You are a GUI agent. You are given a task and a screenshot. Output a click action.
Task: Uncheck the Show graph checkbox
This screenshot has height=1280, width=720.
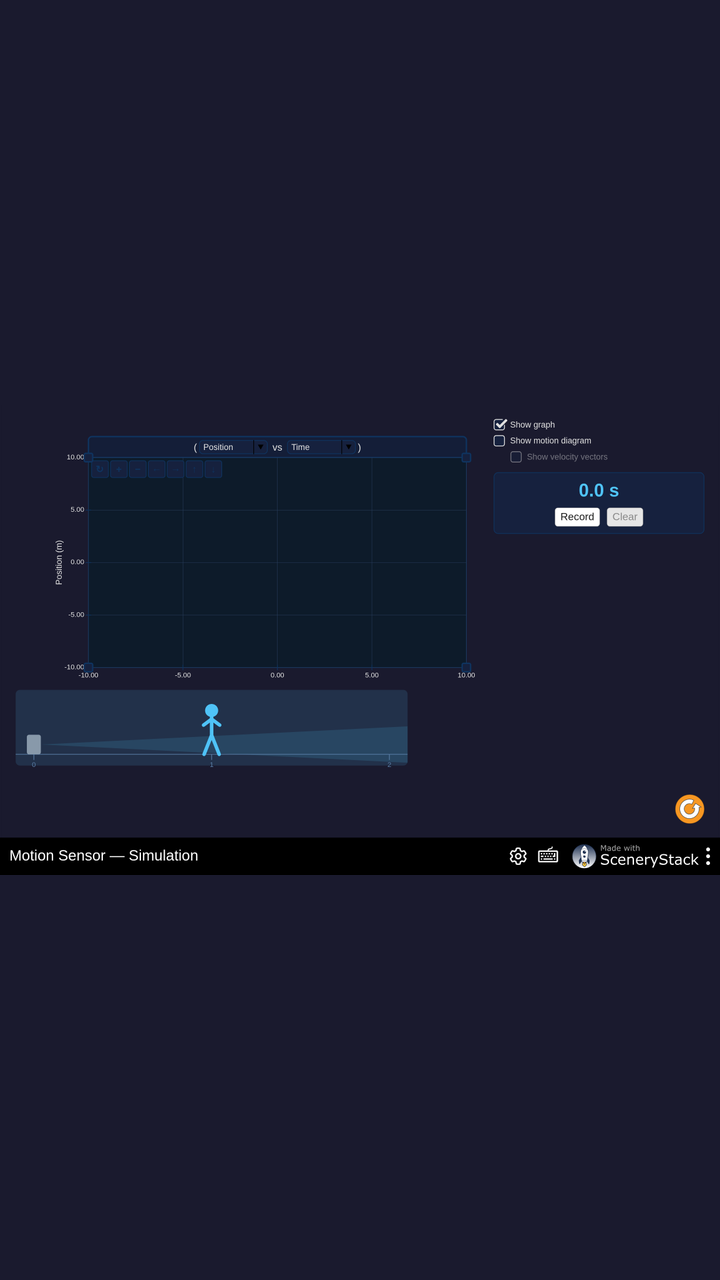pyautogui.click(x=500, y=424)
